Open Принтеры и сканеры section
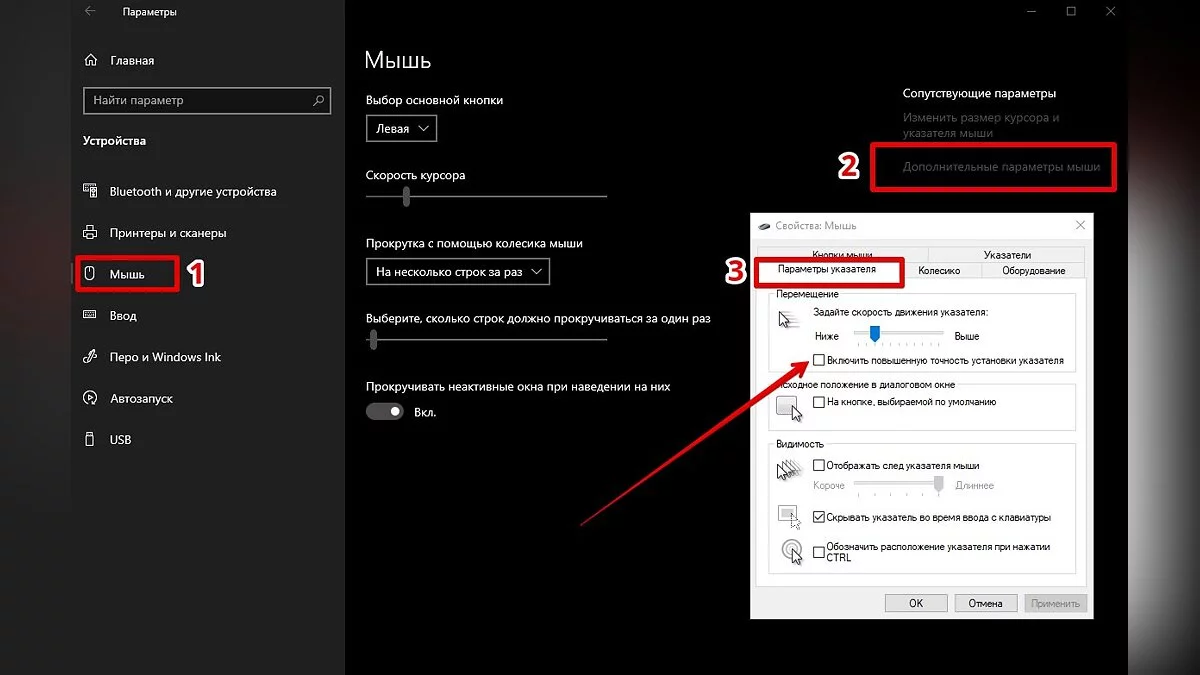 coord(167,233)
